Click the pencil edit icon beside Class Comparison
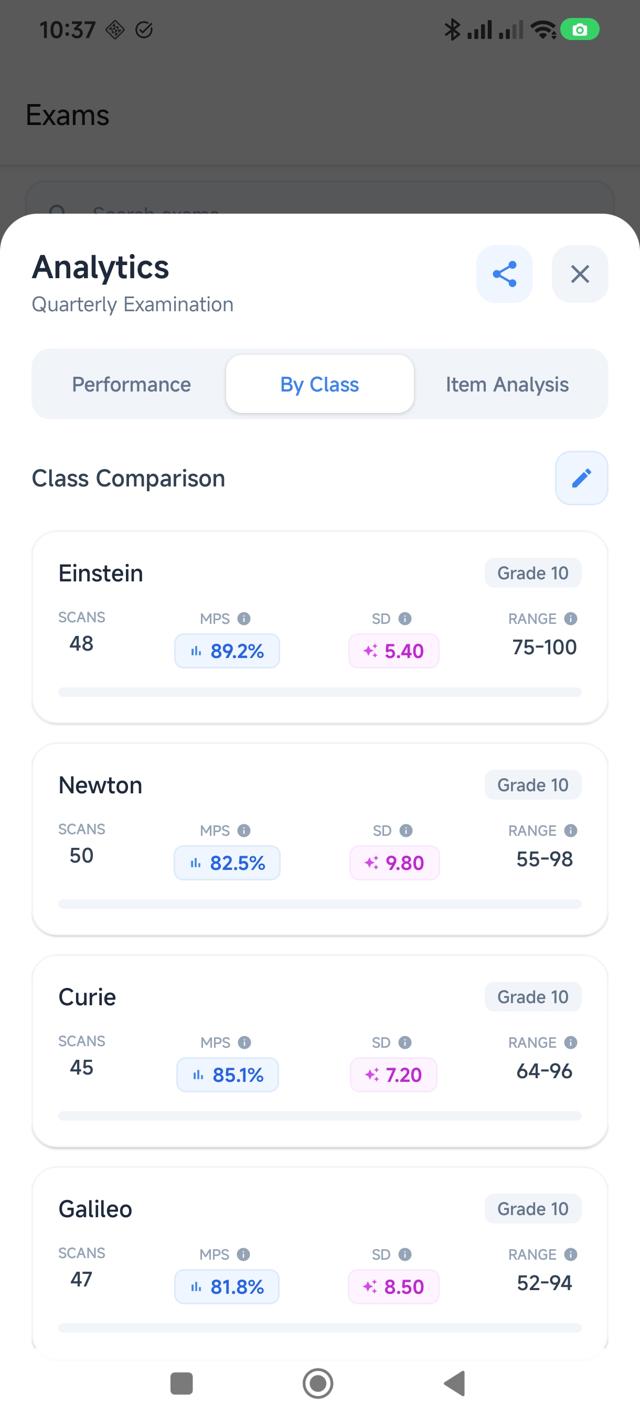The width and height of the screenshot is (640, 1422). click(581, 478)
